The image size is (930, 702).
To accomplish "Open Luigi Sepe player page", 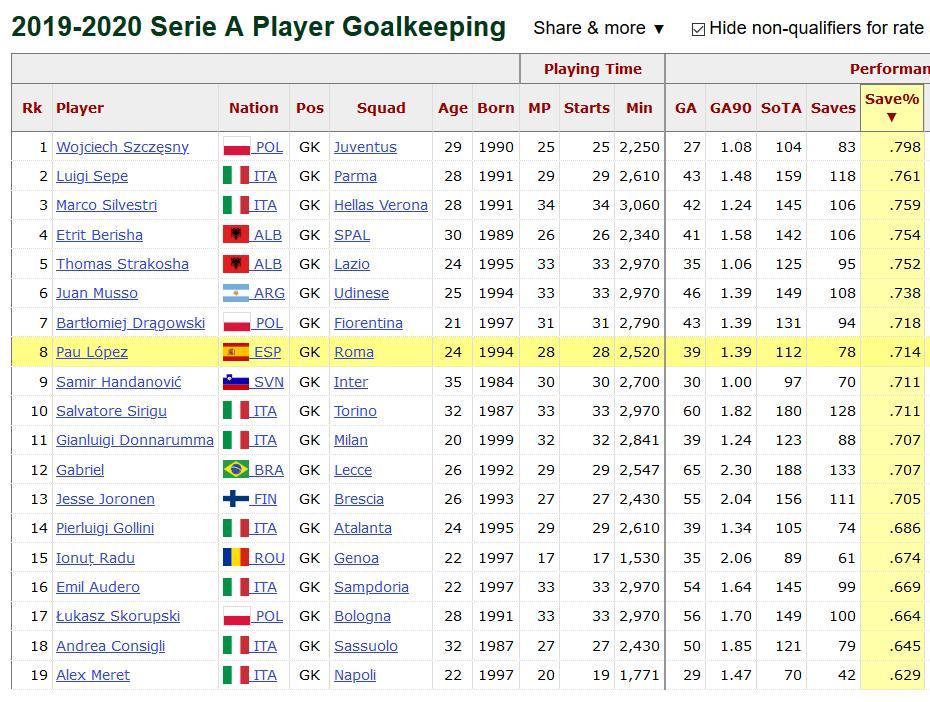I will tap(92, 176).
